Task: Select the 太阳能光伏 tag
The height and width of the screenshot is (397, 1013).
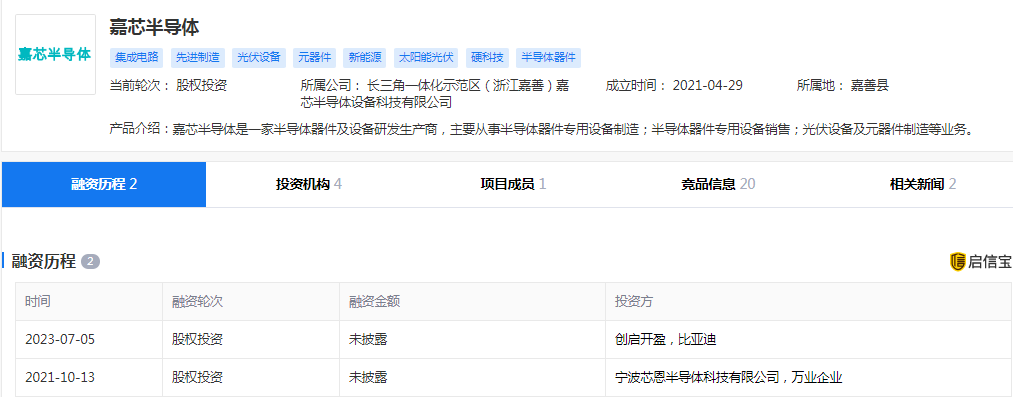Action: 426,57
